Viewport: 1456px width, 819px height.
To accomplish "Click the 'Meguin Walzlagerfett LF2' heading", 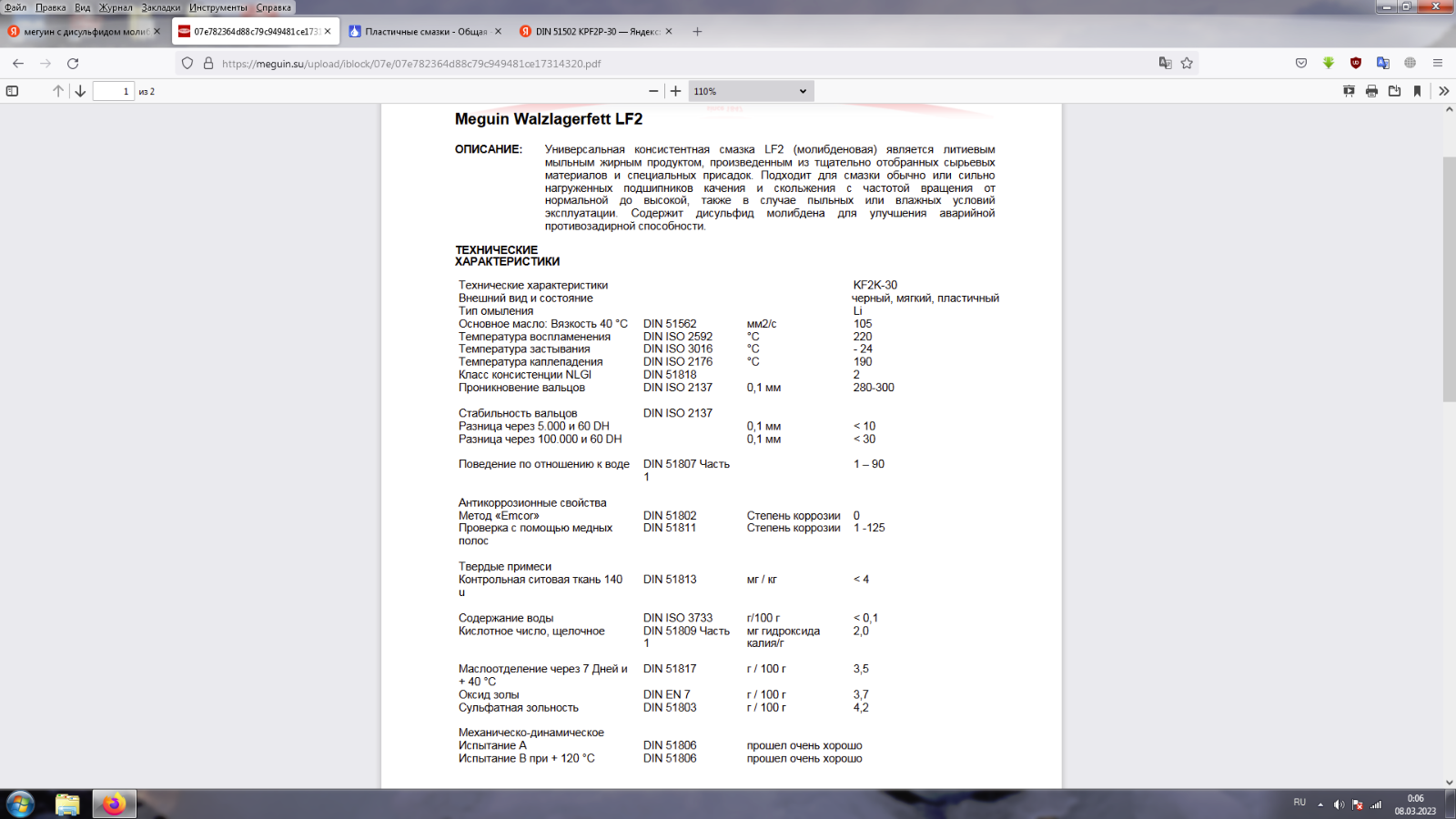I will pyautogui.click(x=549, y=119).
